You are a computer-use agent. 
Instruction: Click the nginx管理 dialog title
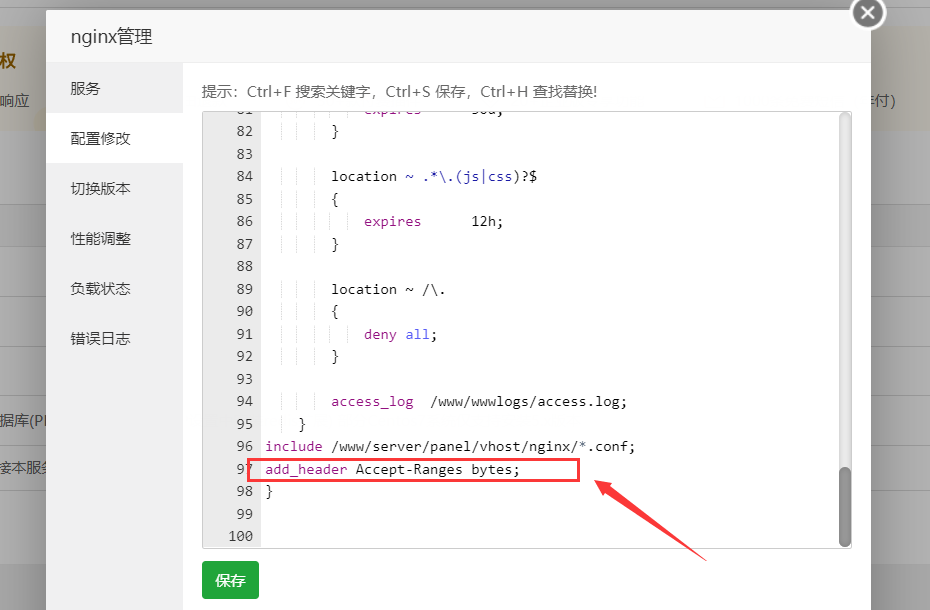coord(112,37)
